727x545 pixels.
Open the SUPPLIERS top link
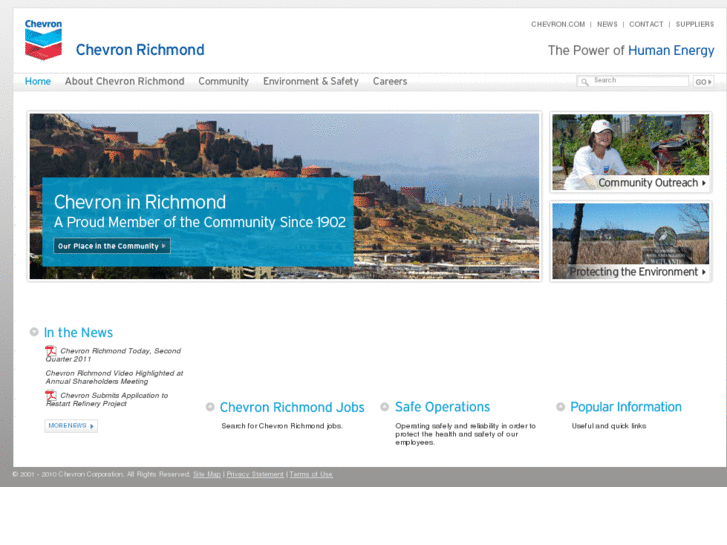coord(695,24)
